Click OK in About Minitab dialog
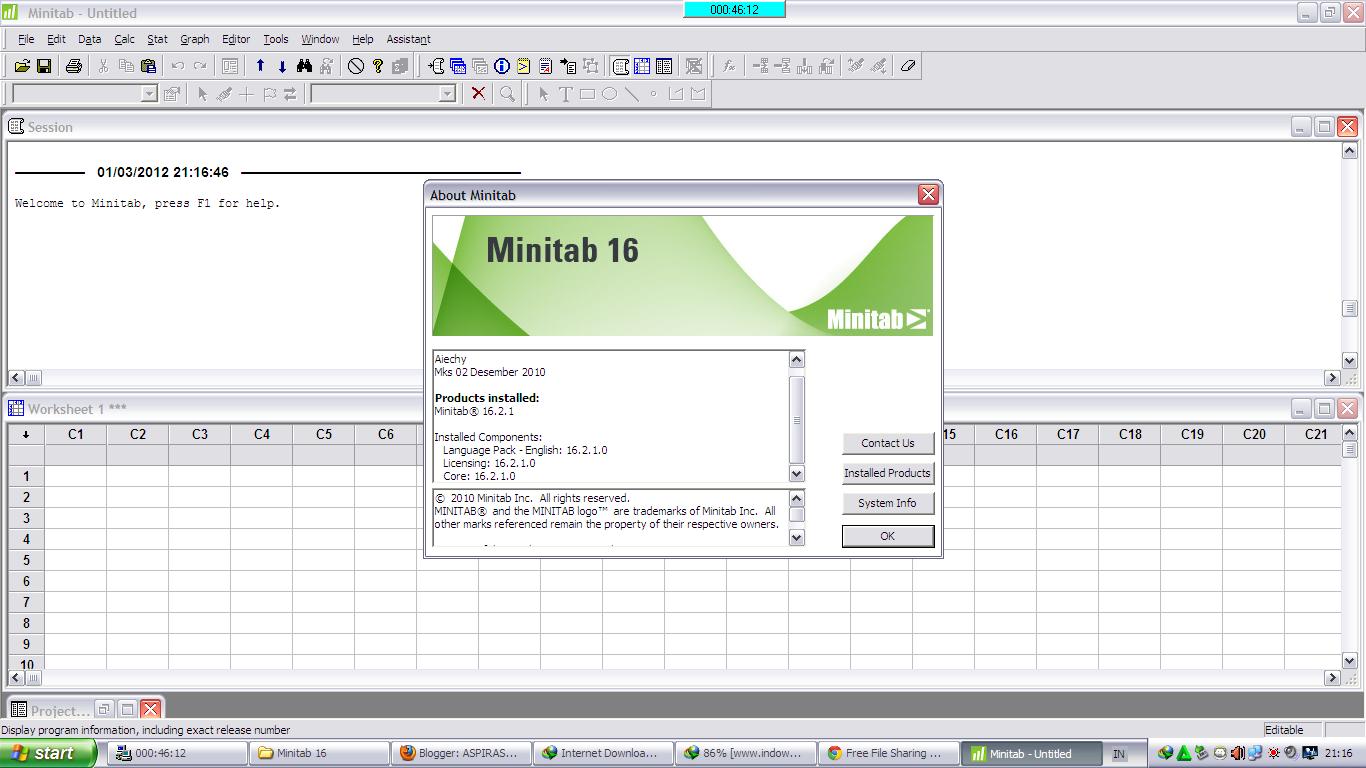1366x768 pixels. (x=888, y=536)
